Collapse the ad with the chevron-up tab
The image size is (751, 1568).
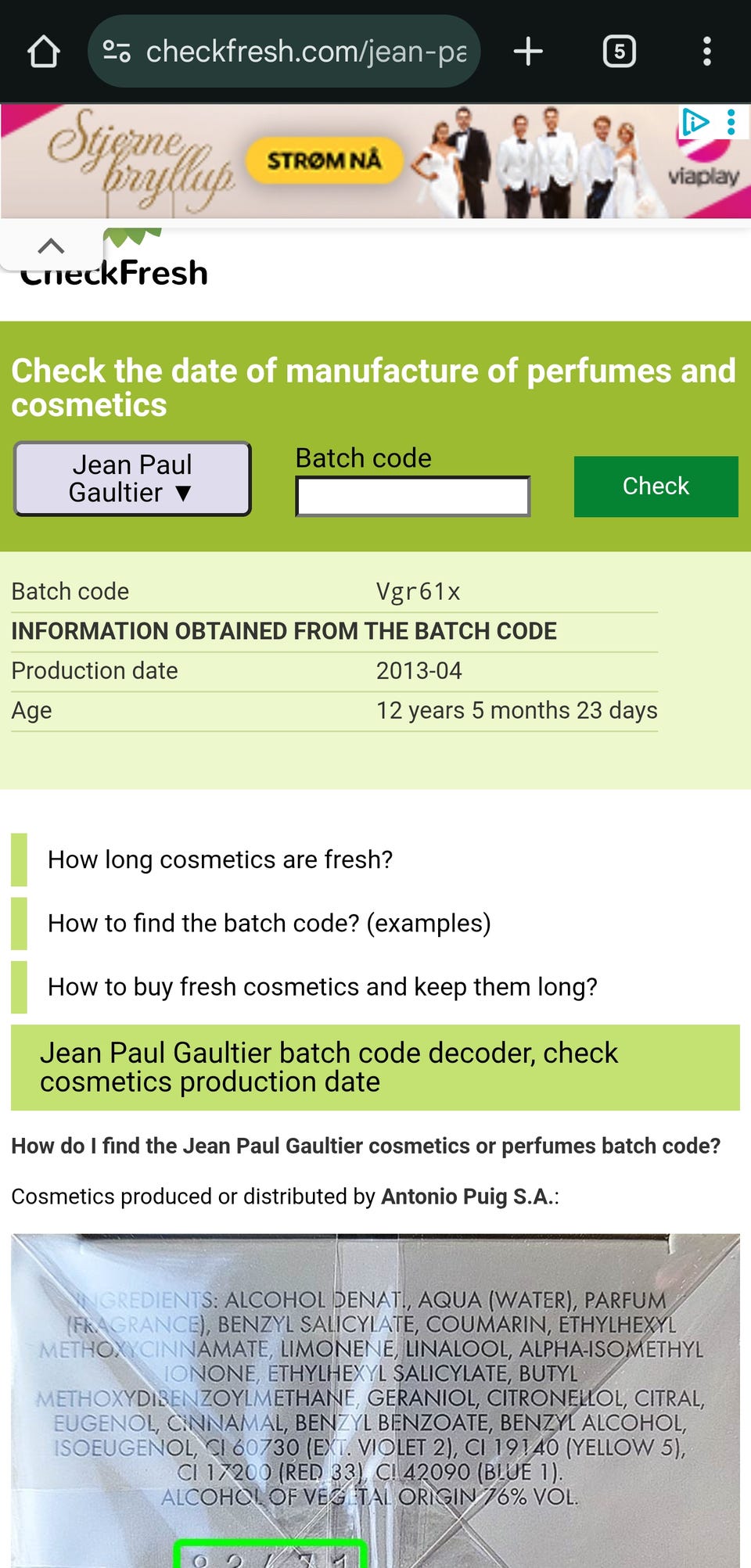point(51,246)
